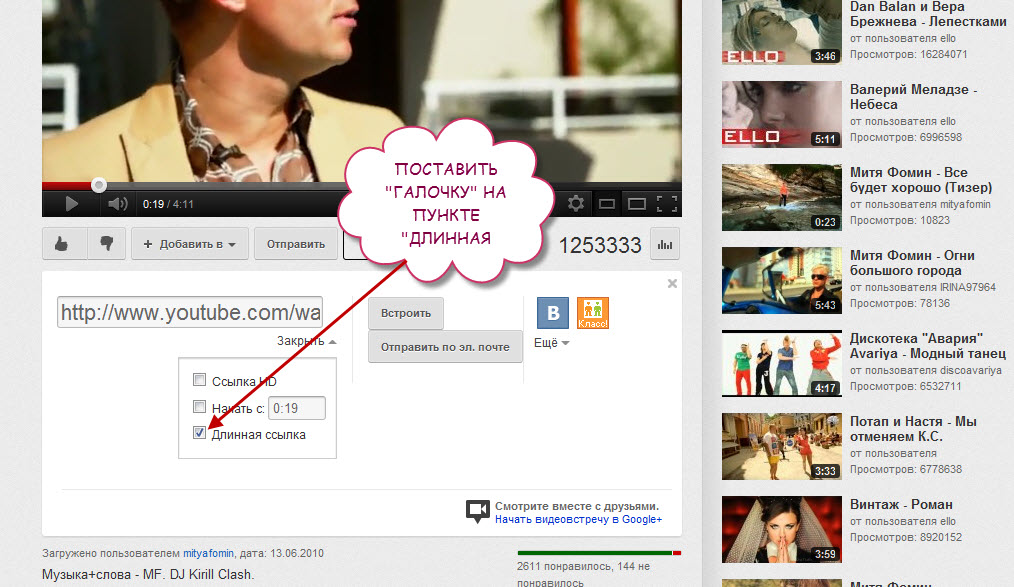Open Dan Balan и Вера Брежнева thumbnail
The height and width of the screenshot is (587, 1014).
[x=782, y=32]
